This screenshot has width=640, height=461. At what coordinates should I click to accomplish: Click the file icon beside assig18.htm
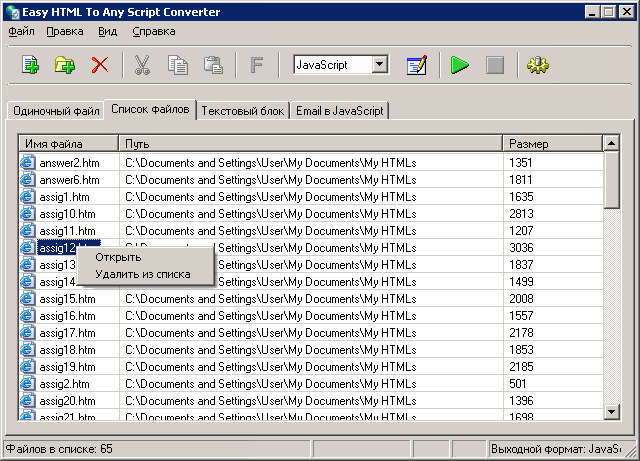(x=27, y=350)
